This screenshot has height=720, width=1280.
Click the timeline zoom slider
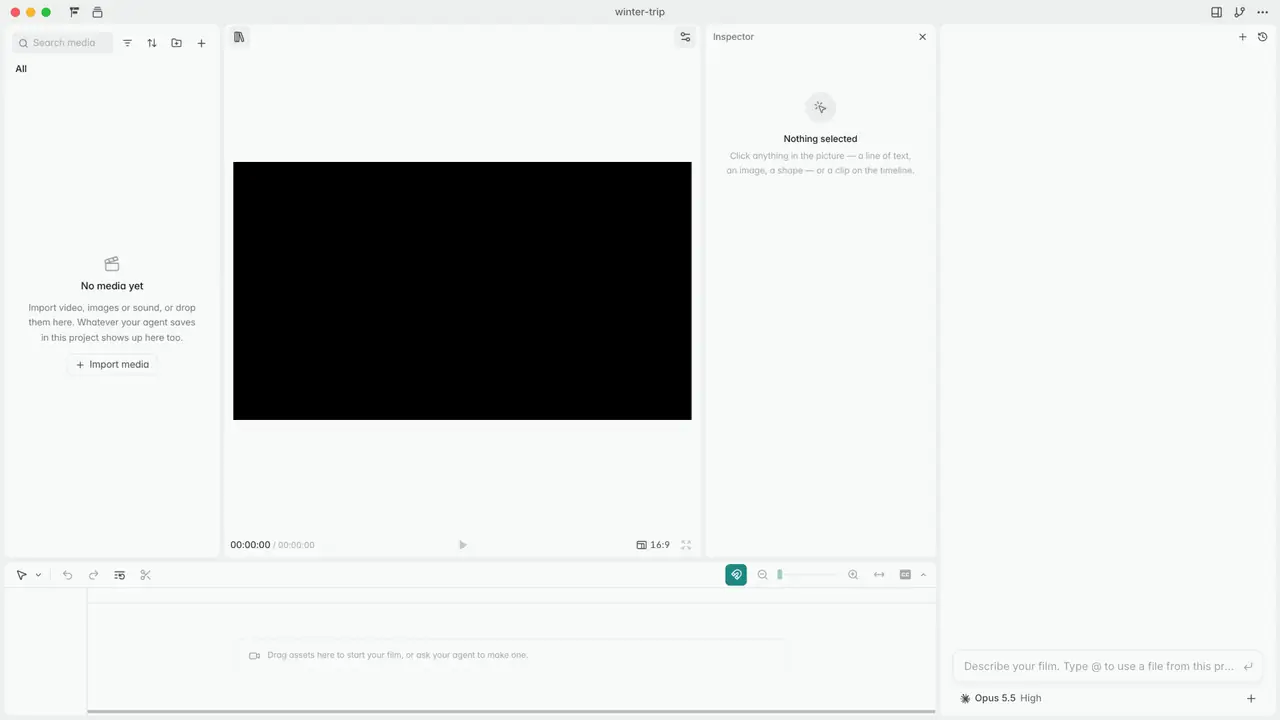pos(807,575)
